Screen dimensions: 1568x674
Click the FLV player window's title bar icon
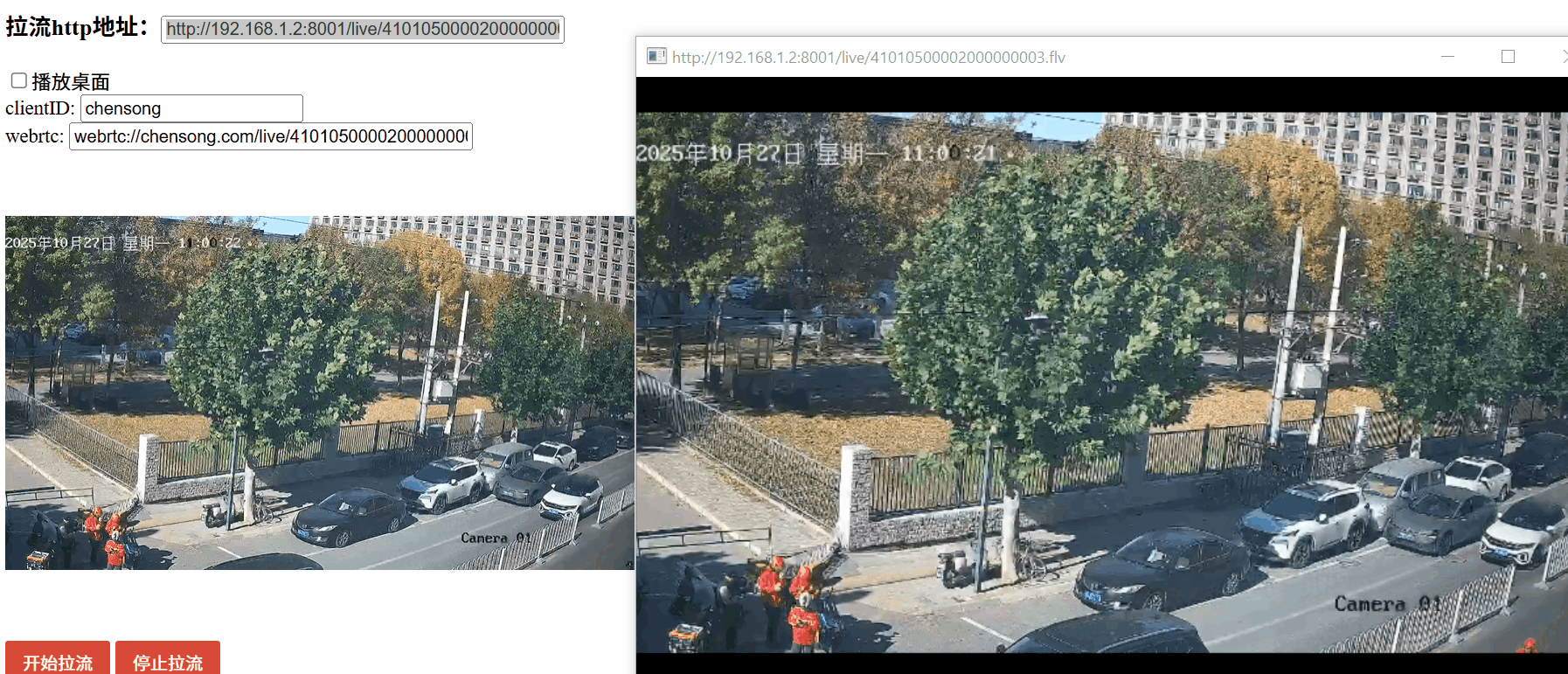(x=656, y=57)
